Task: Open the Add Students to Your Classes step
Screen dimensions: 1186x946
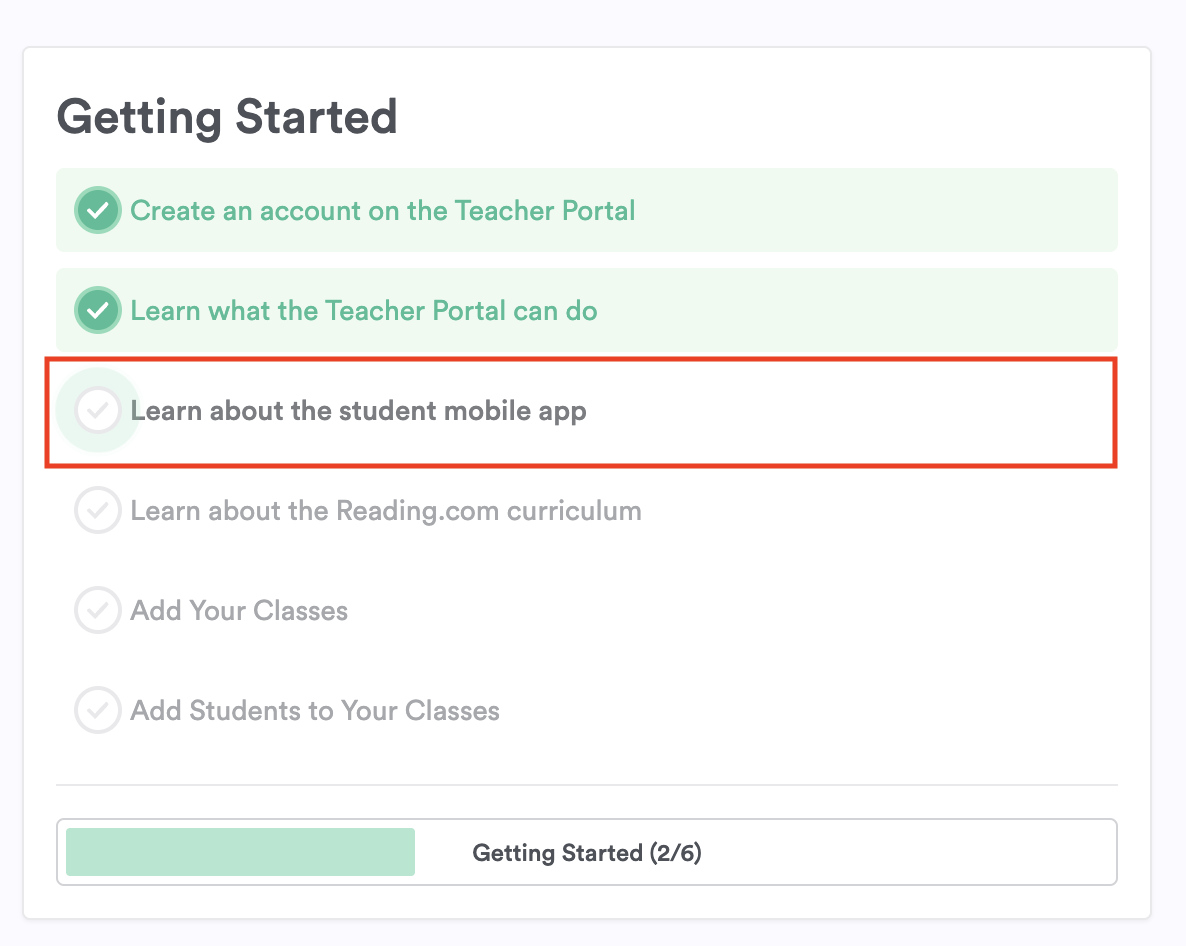Action: pos(315,711)
